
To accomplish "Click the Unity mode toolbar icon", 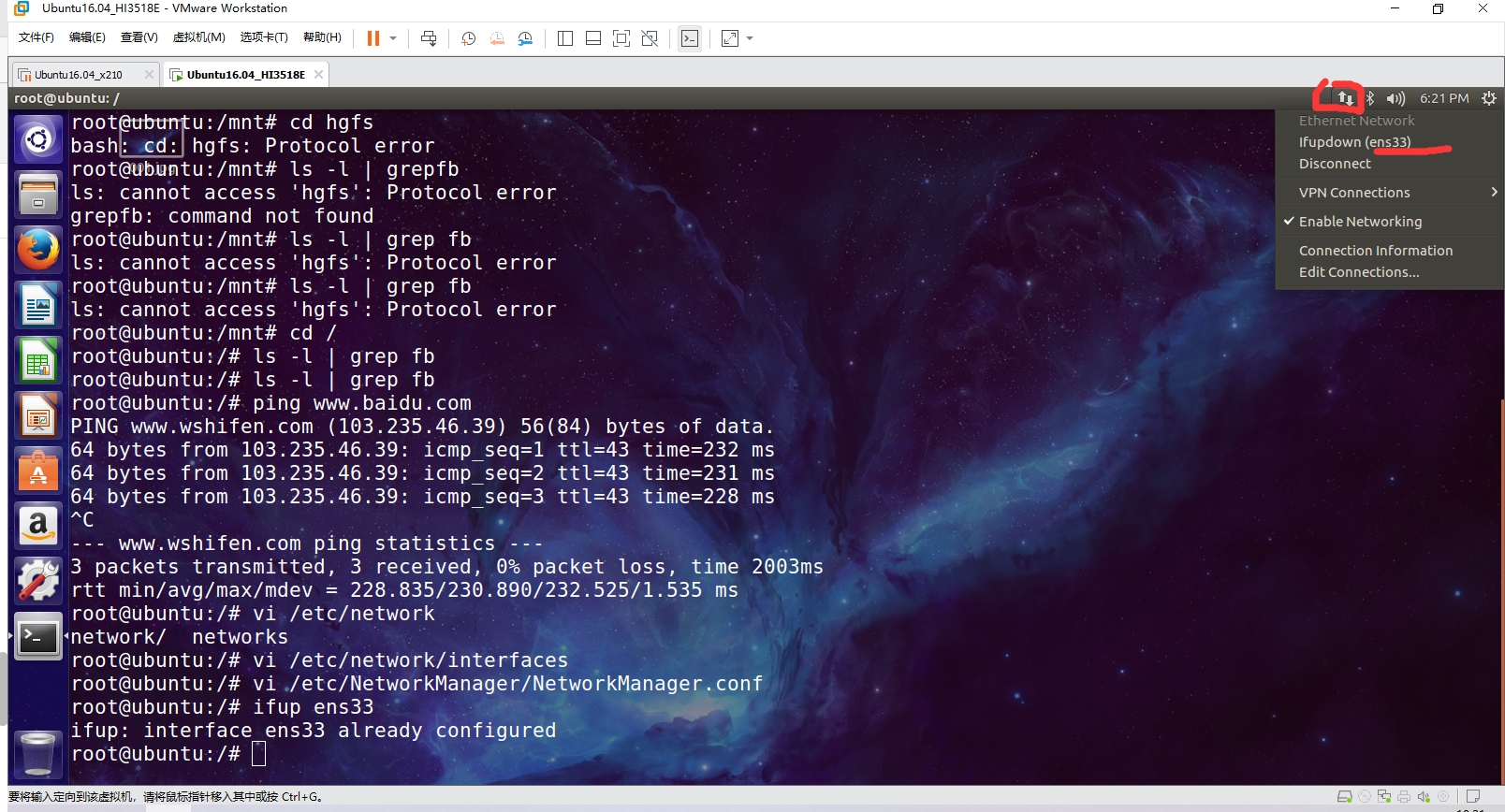I will point(650,38).
